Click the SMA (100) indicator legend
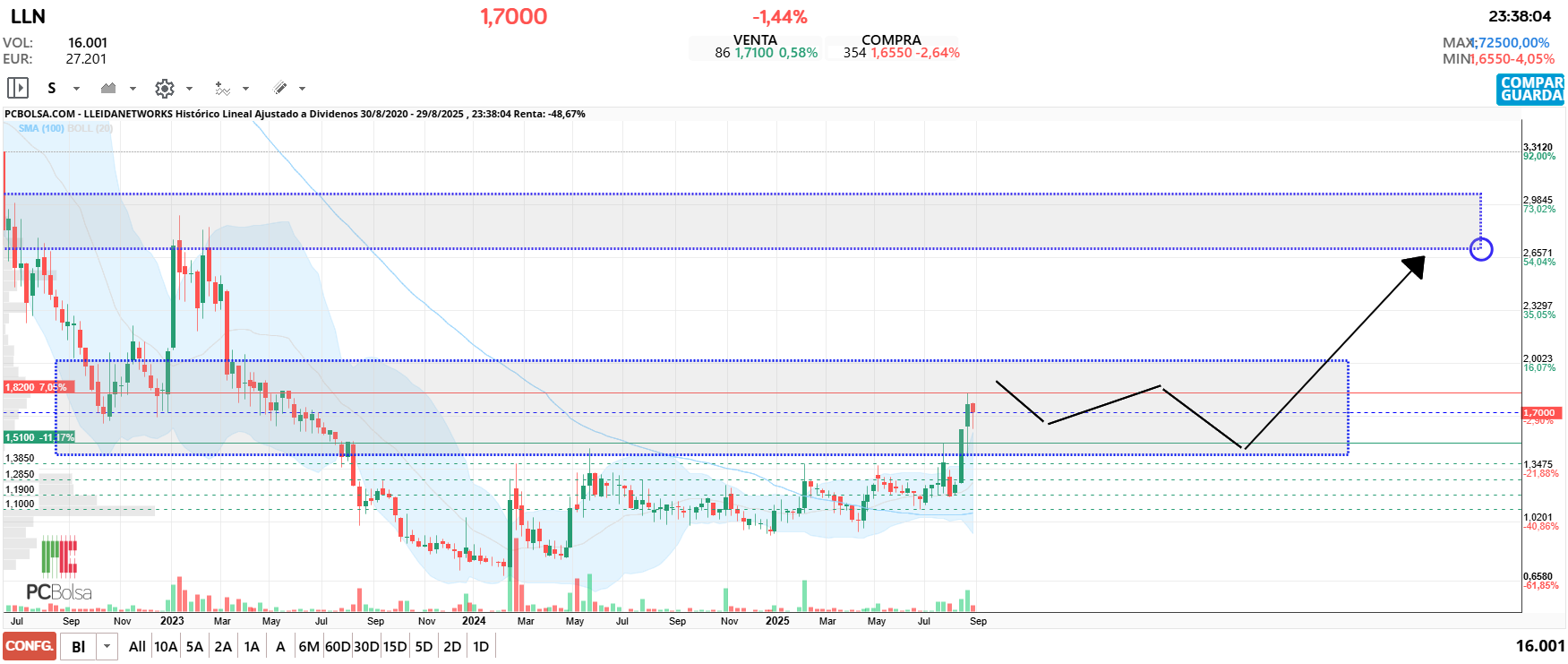The height and width of the screenshot is (664, 1568). 41,128
